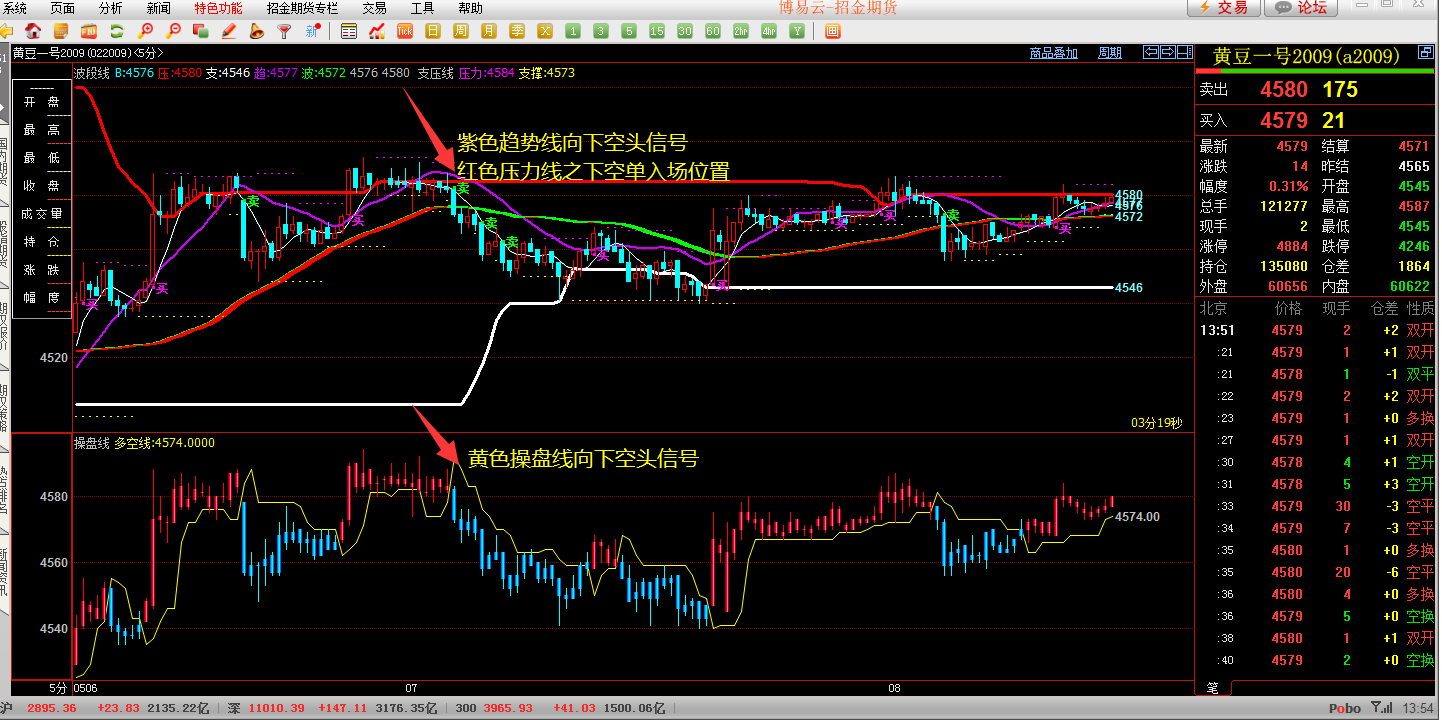
Task: Open the quote table list icon
Action: pyautogui.click(x=349, y=31)
